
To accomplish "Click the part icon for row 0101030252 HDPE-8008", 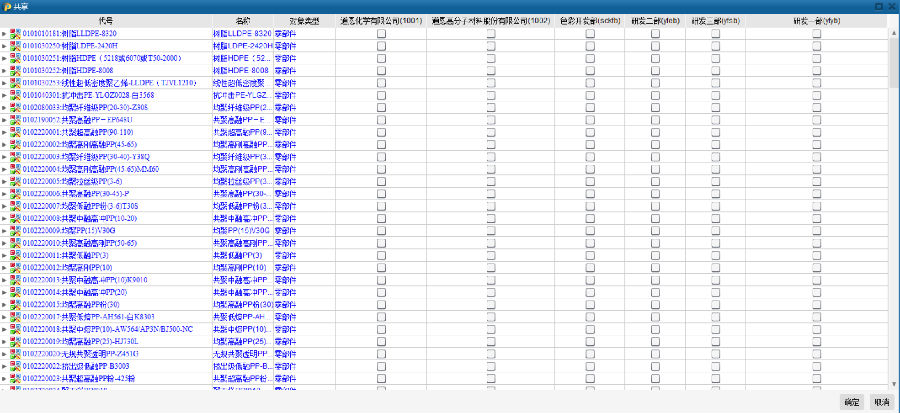I will [15, 71].
